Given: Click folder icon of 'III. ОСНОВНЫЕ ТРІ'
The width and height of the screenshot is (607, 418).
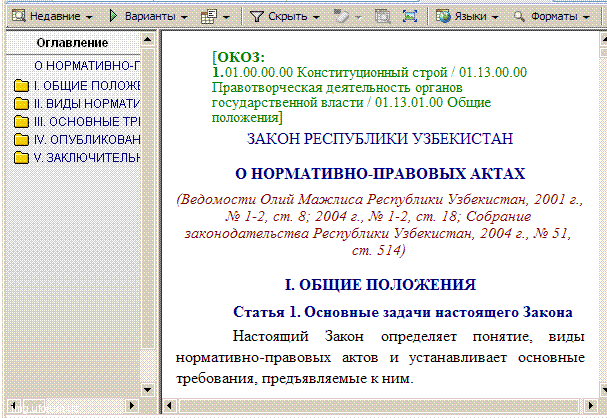Looking at the screenshot, I should [x=21, y=121].
